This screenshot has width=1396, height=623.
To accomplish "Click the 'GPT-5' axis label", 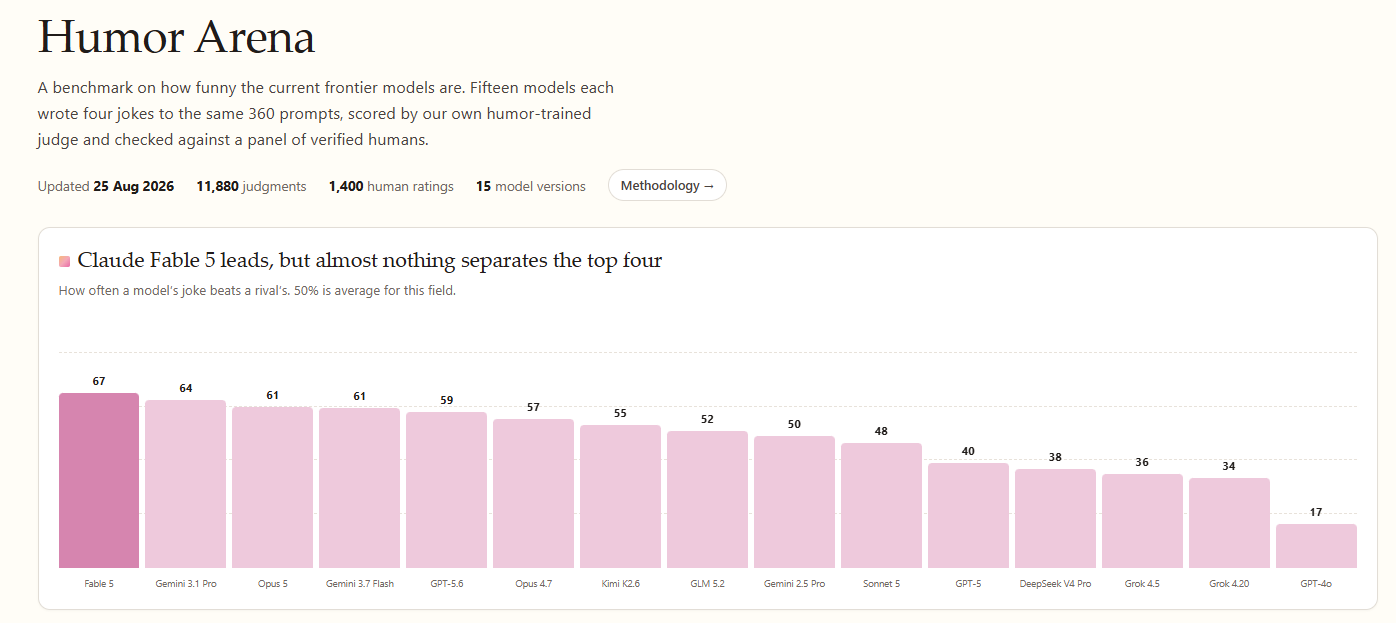I will click(969, 584).
